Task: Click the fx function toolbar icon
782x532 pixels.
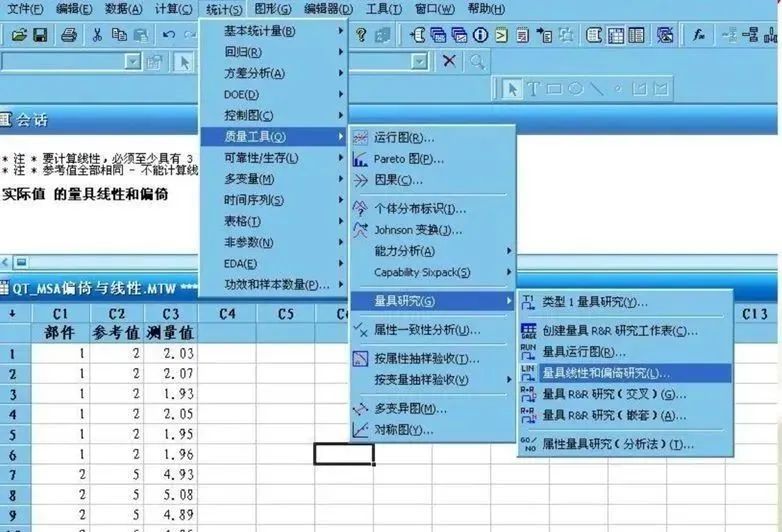Action: pyautogui.click(x=699, y=35)
